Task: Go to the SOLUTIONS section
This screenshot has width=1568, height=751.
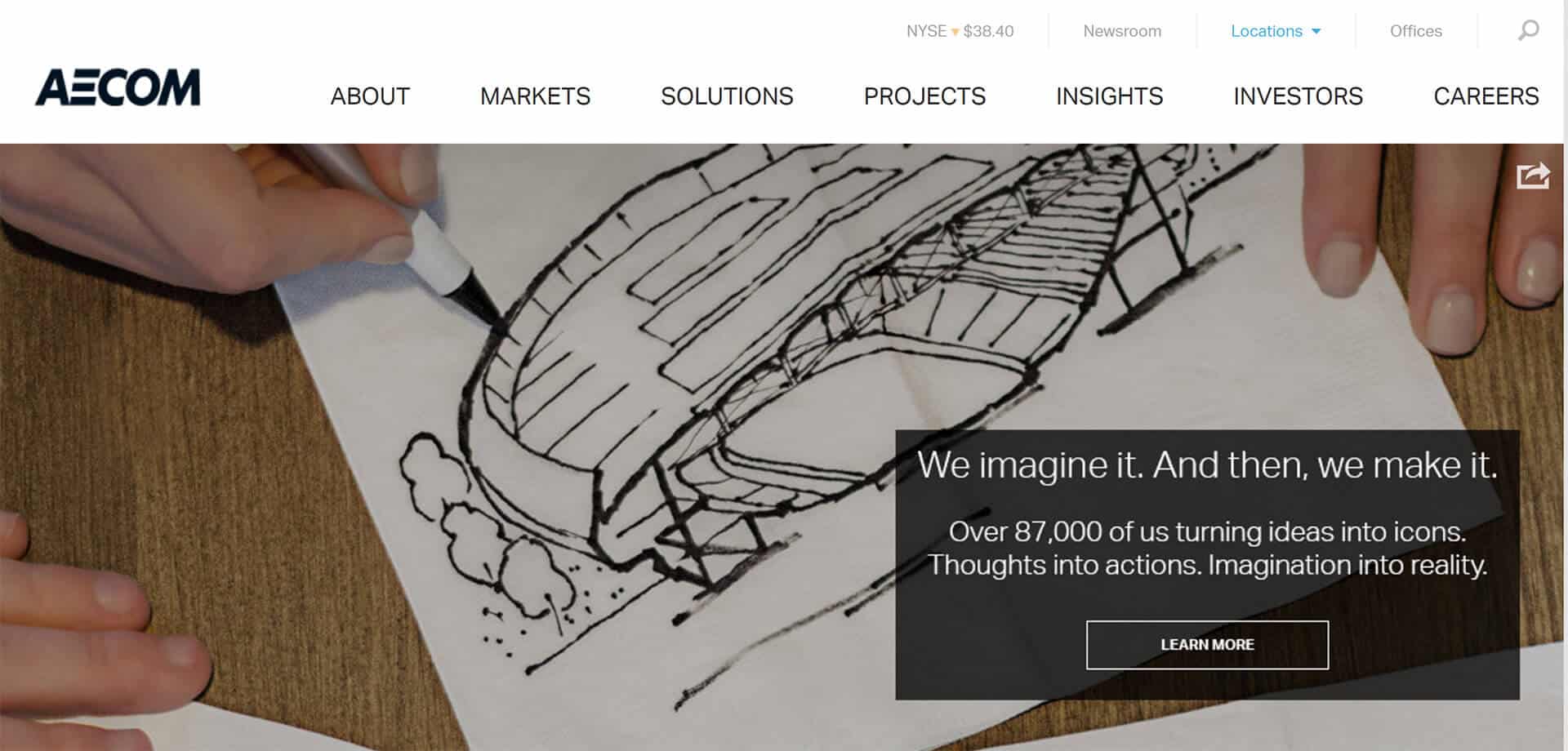Action: coord(727,96)
